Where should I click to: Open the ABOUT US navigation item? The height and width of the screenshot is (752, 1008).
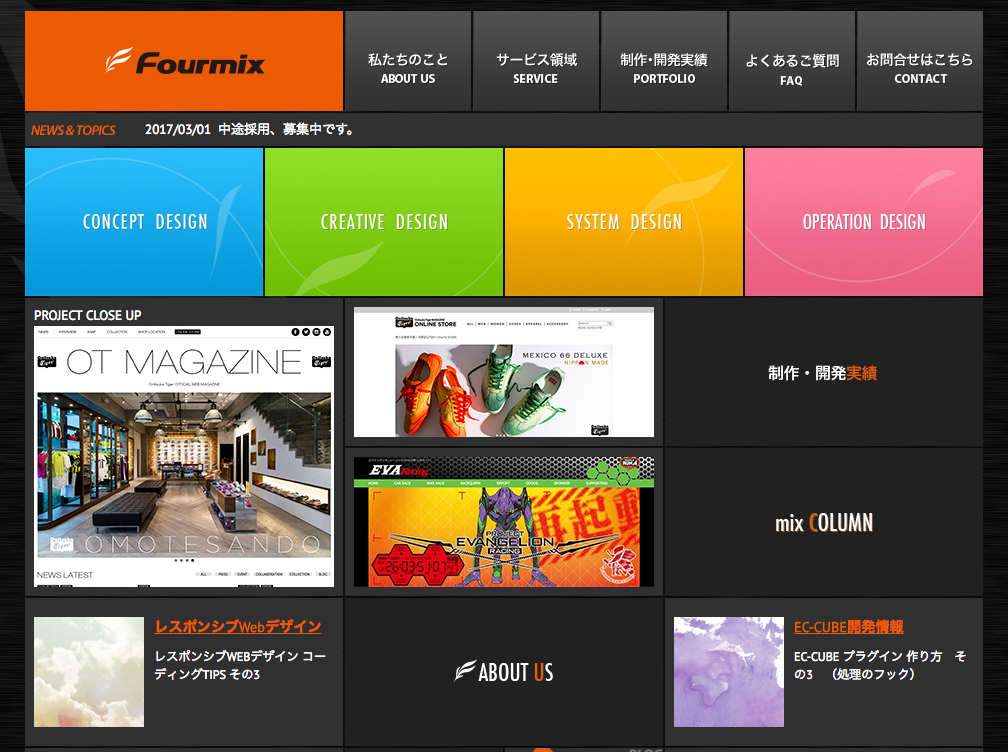[x=408, y=68]
